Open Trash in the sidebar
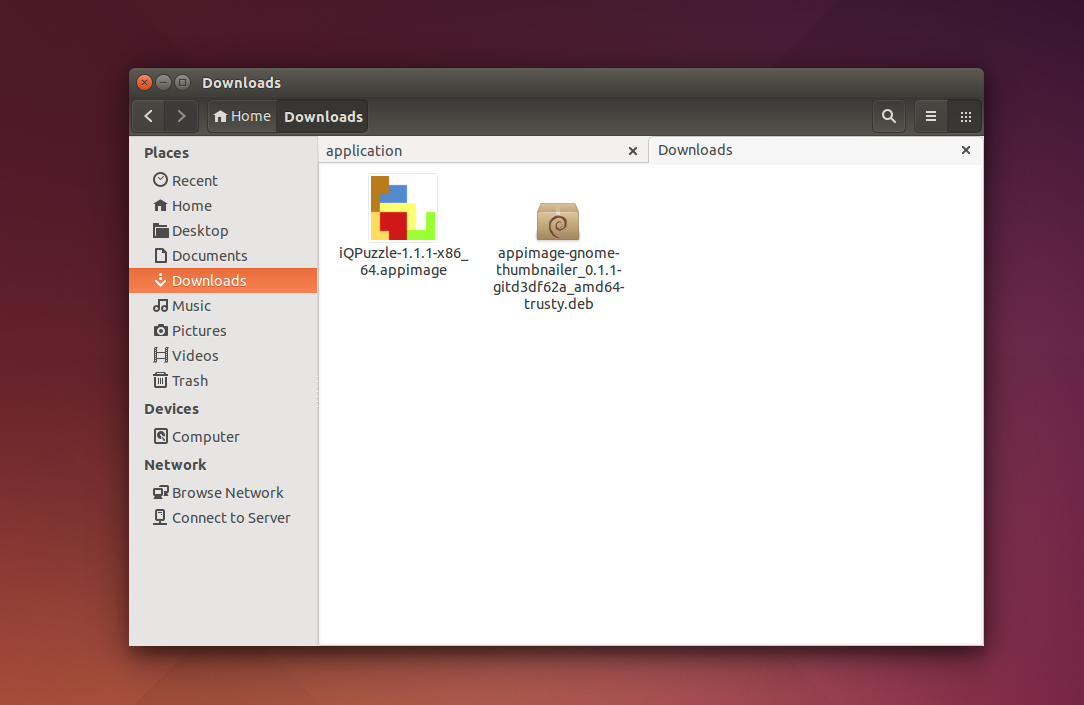The width and height of the screenshot is (1084, 705). pos(223,381)
